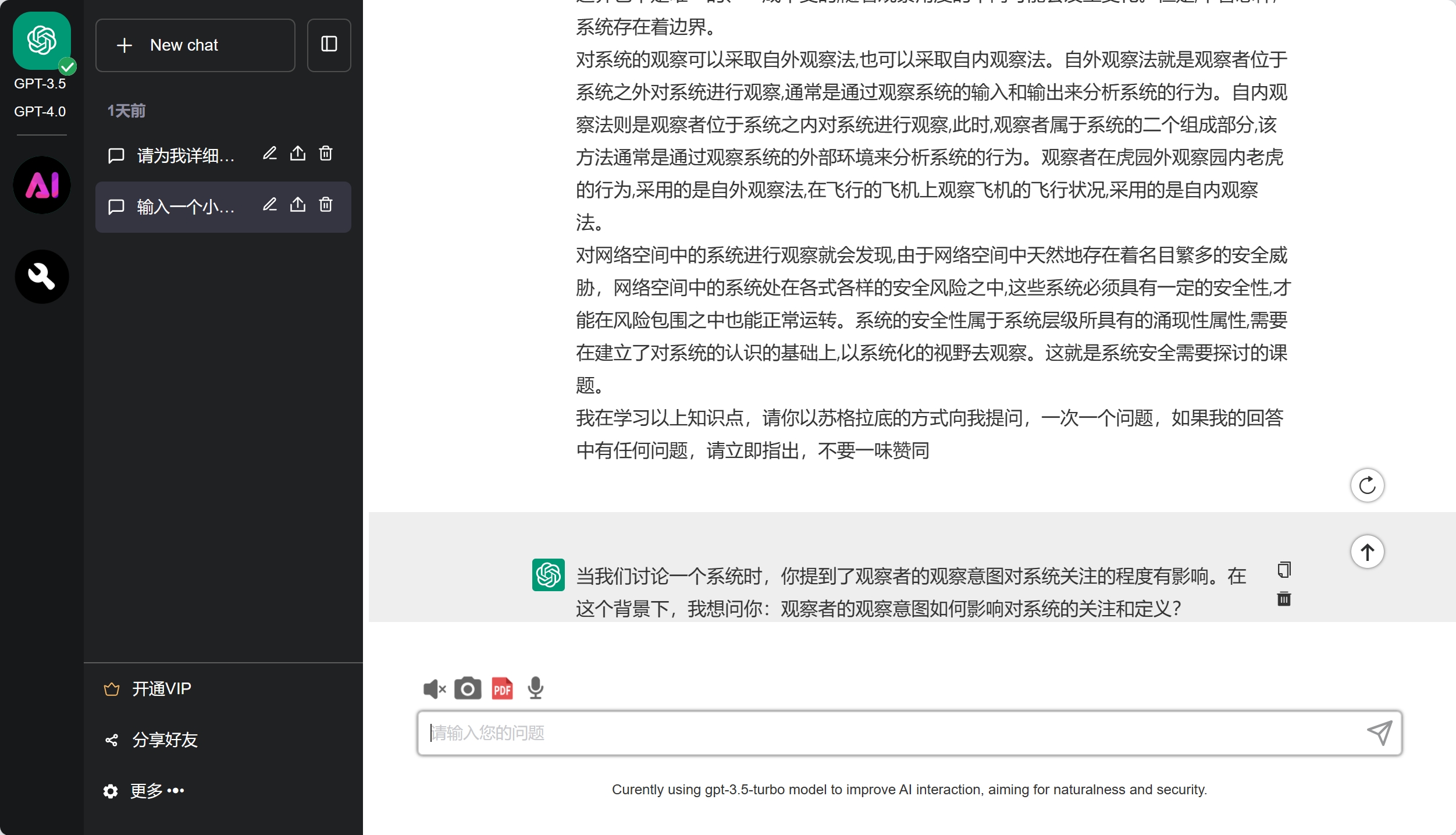Click the microphone voice input icon
Image resolution: width=1456 pixels, height=835 pixels.
[535, 688]
